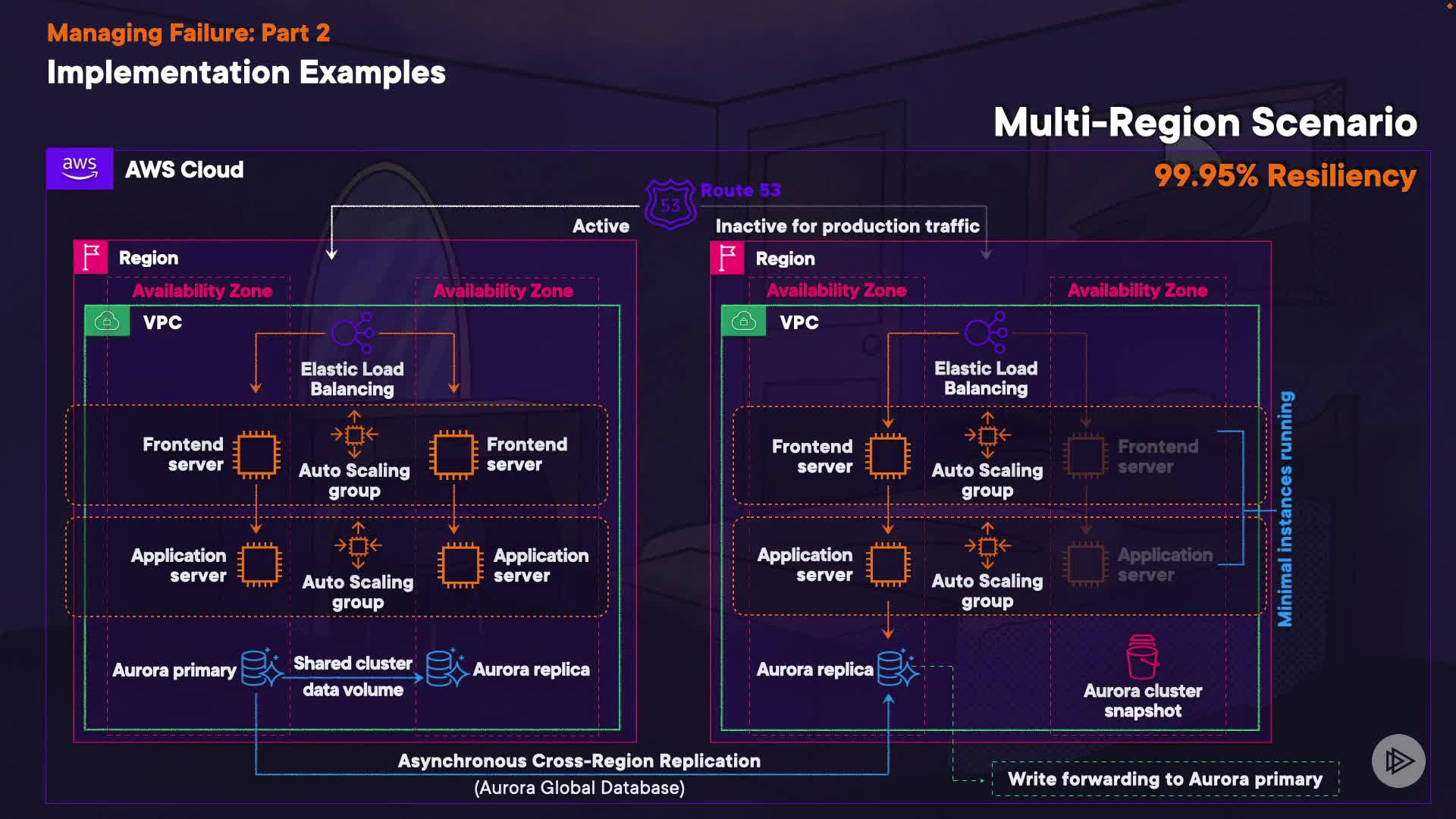Click the 99.95% Resiliency text
1456x819 pixels.
click(1285, 176)
